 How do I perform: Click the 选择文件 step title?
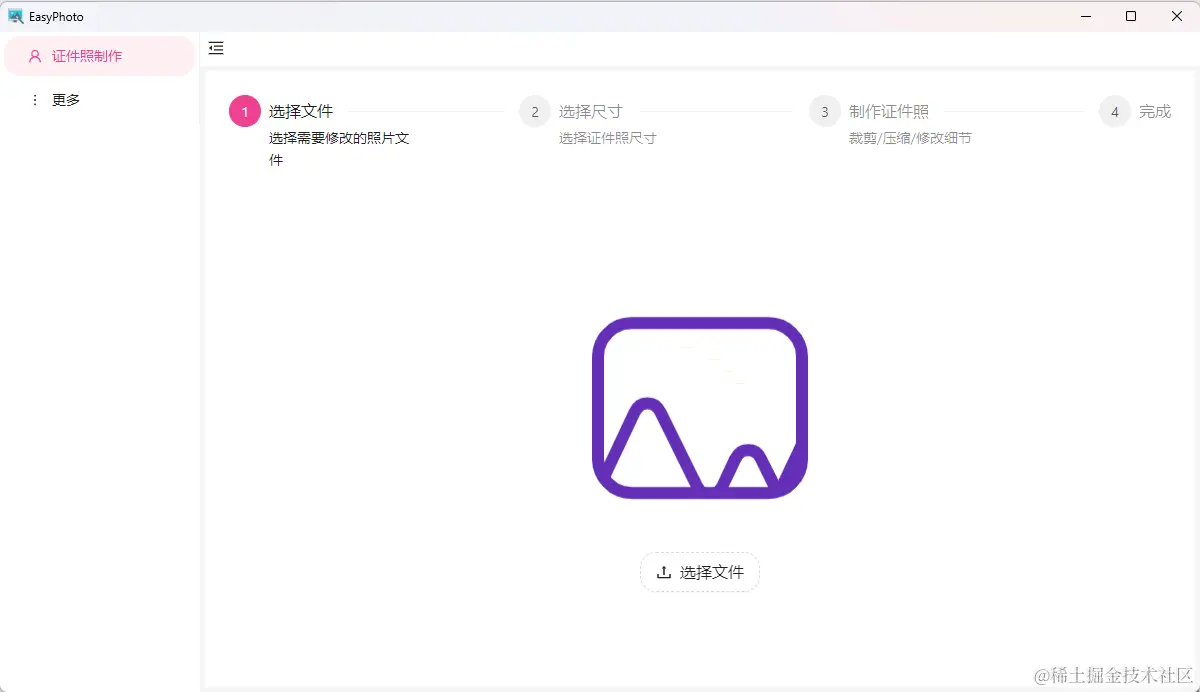301,111
